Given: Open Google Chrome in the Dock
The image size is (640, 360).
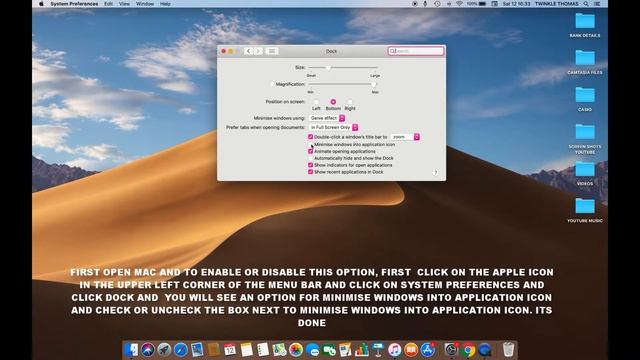Looking at the screenshot, I should (468, 350).
